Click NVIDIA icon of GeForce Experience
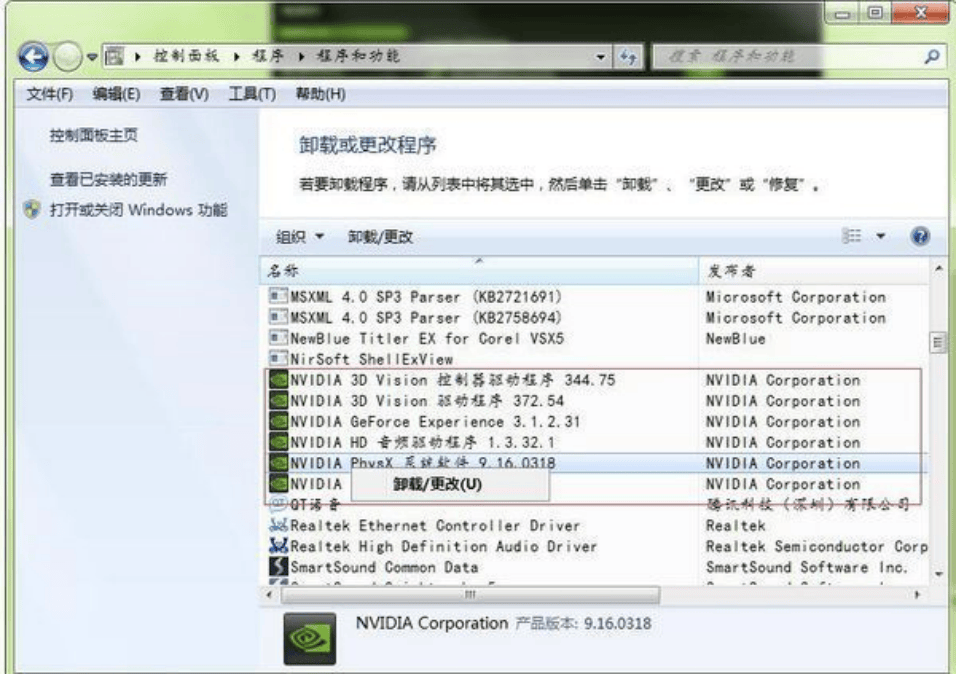 pos(278,422)
